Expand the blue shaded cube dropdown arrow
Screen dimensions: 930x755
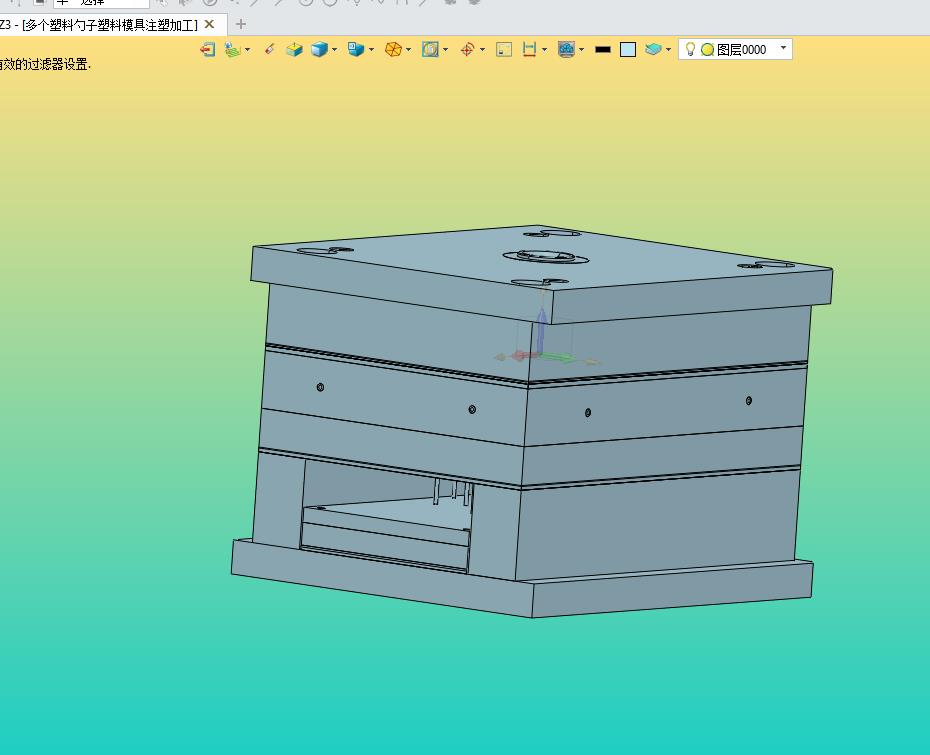click(334, 49)
